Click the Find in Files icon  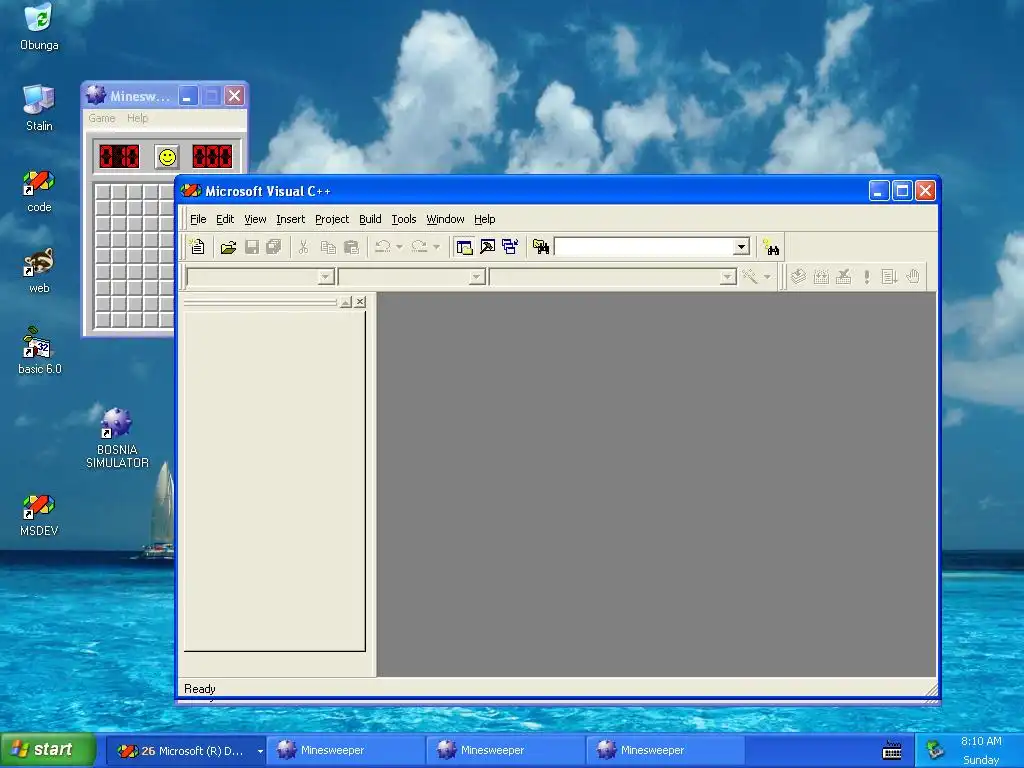(x=541, y=247)
